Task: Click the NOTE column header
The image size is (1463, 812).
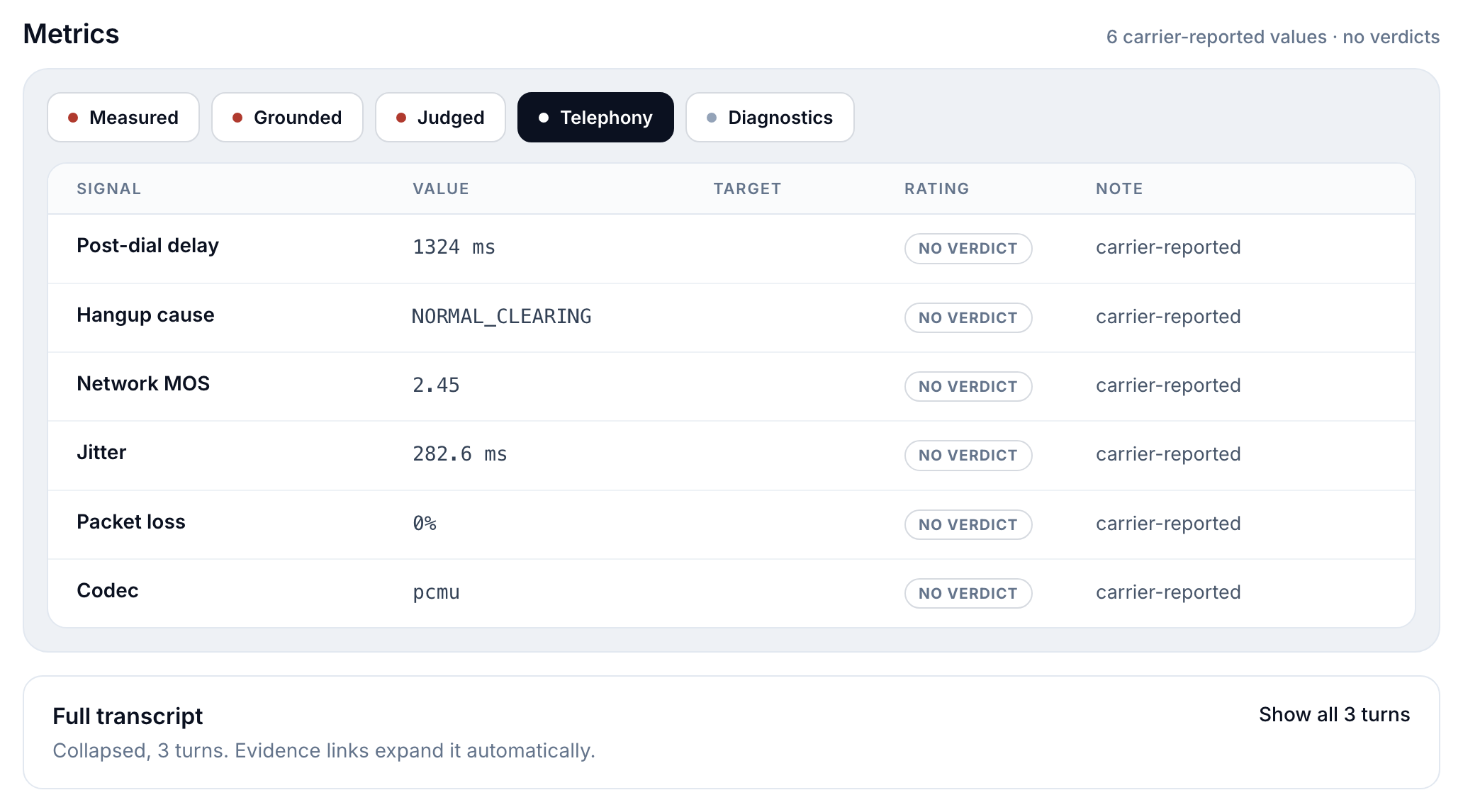Action: click(x=1119, y=188)
